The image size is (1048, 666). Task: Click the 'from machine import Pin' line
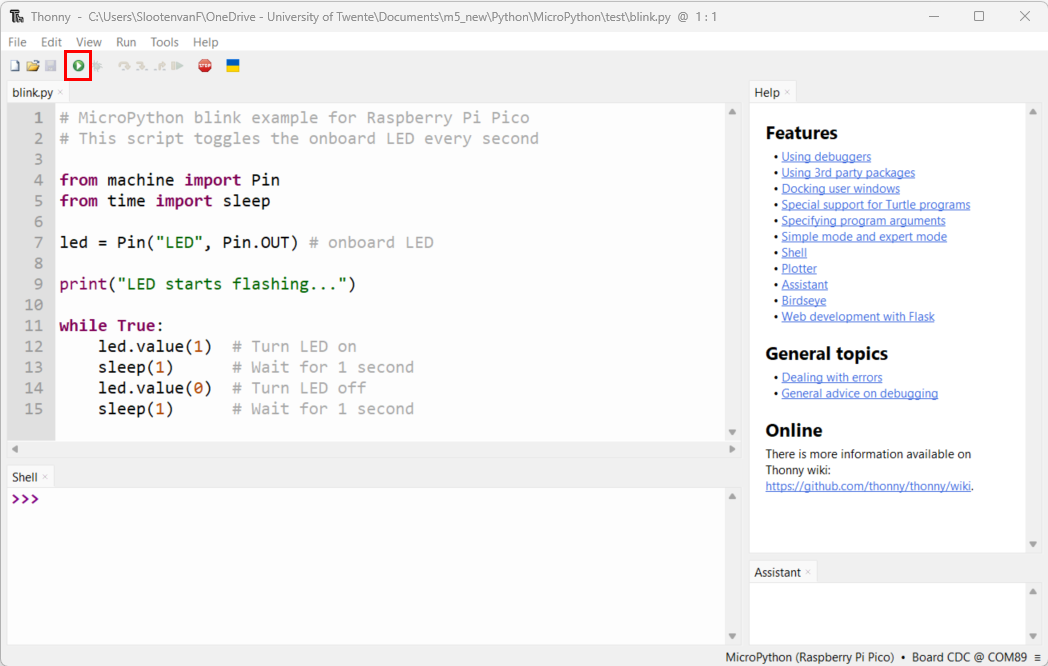[170, 180]
